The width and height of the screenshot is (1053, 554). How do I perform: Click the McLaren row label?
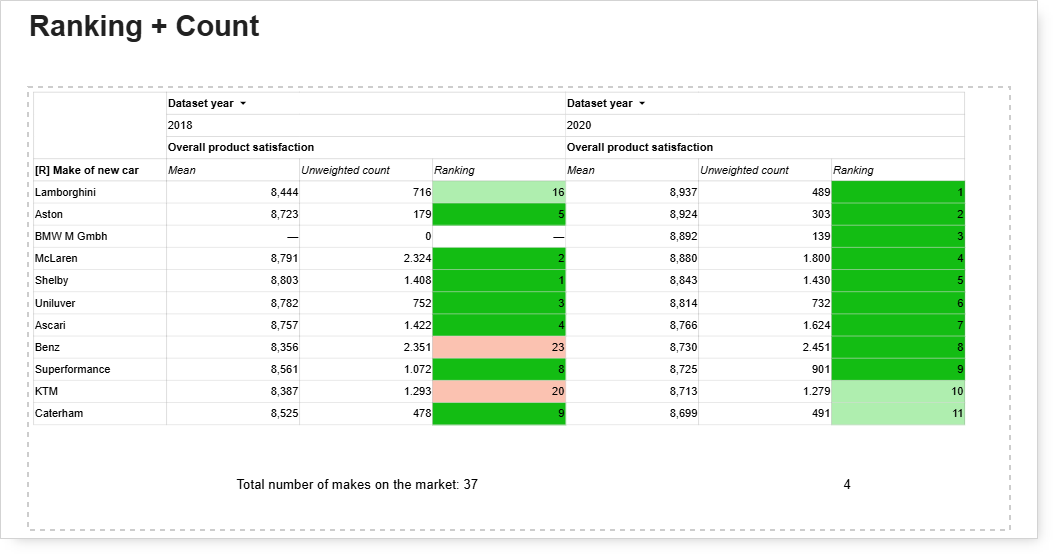[x=56, y=259]
